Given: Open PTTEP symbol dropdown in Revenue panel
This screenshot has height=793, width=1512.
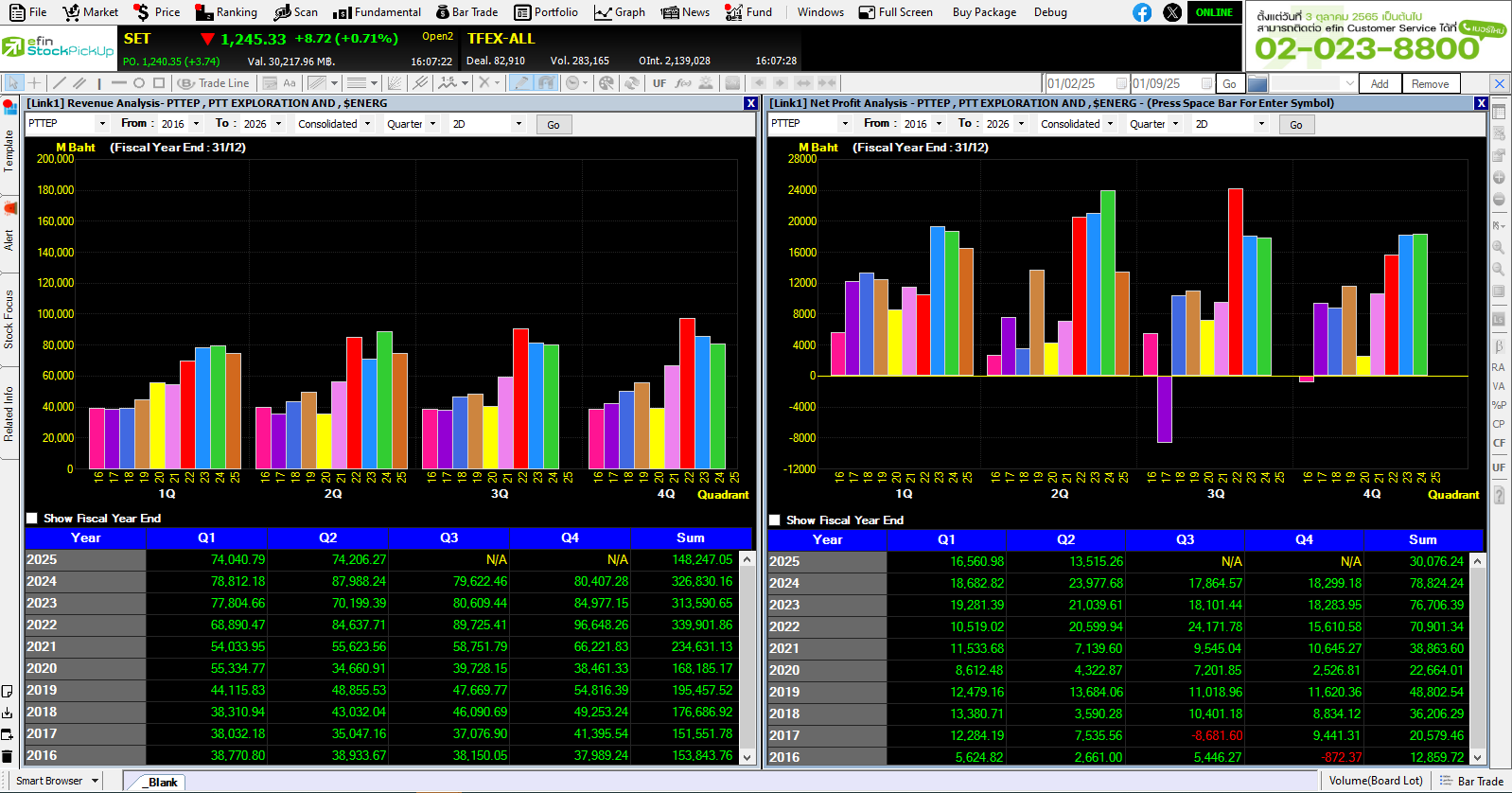Looking at the screenshot, I should coord(102,124).
